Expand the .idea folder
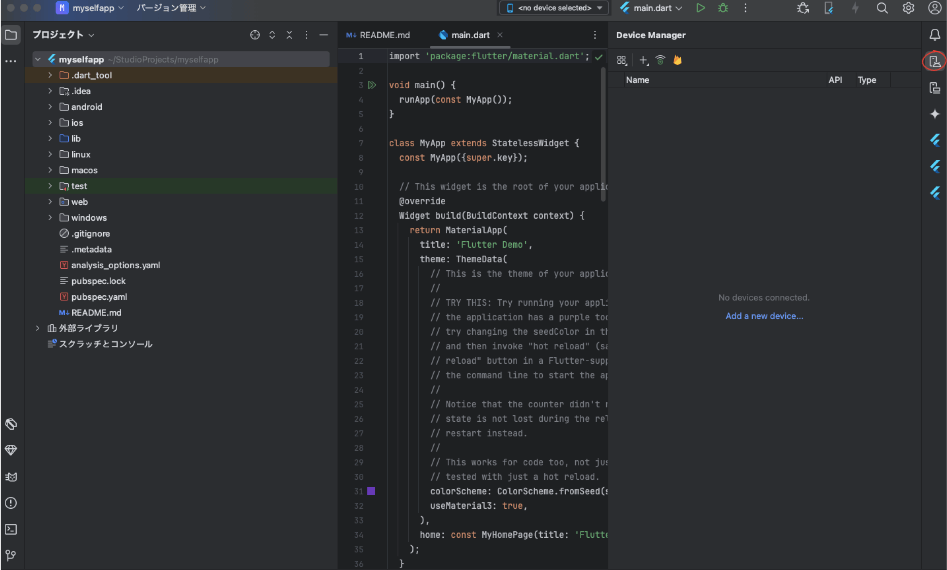The image size is (947, 570). pyautogui.click(x=50, y=91)
